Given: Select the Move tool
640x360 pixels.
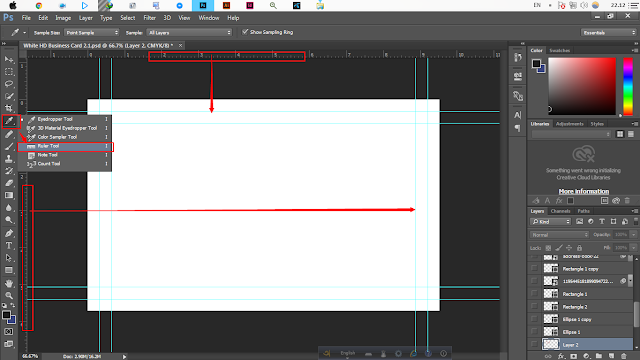Looking at the screenshot, I should (x=9, y=60).
